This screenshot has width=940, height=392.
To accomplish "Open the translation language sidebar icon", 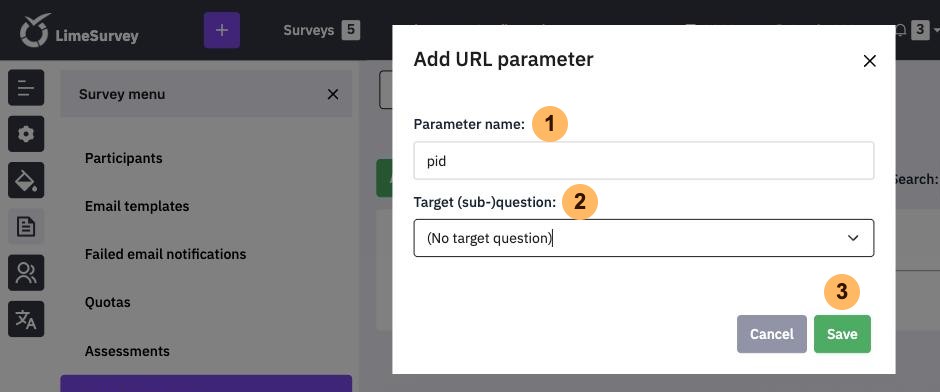I will [x=26, y=319].
